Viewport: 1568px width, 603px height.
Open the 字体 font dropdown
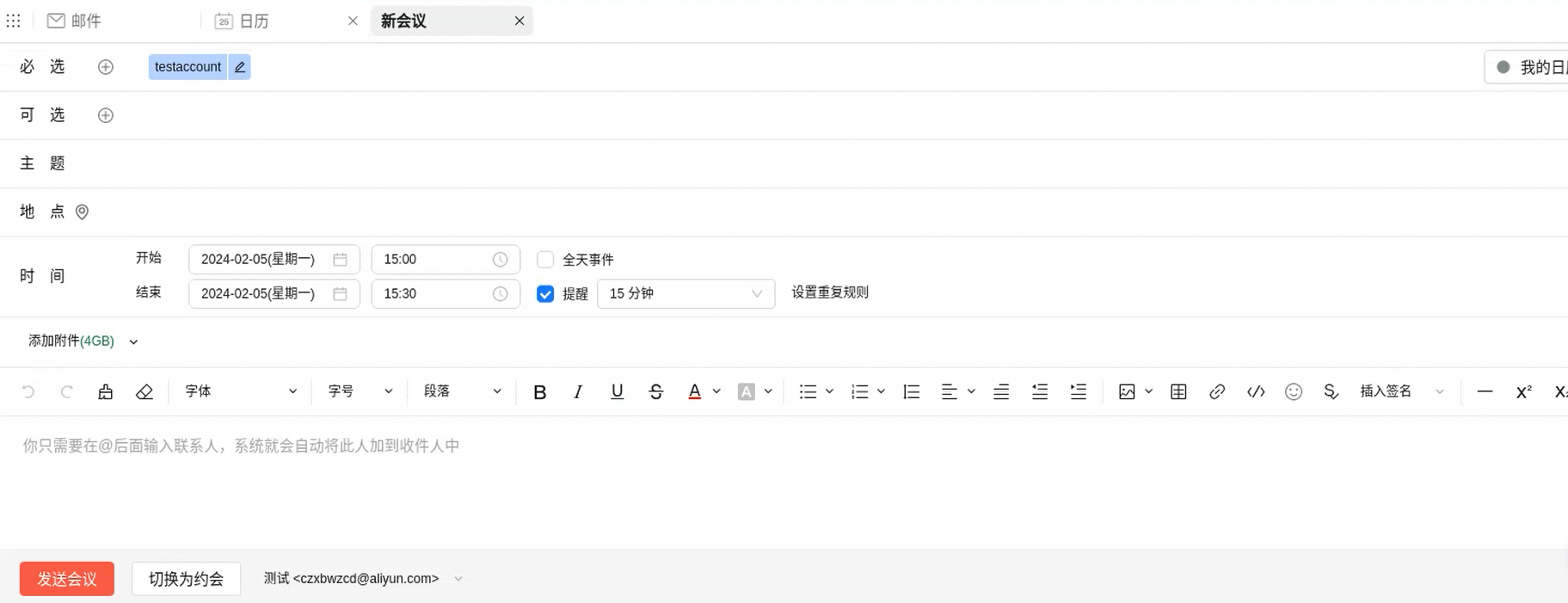[x=240, y=391]
